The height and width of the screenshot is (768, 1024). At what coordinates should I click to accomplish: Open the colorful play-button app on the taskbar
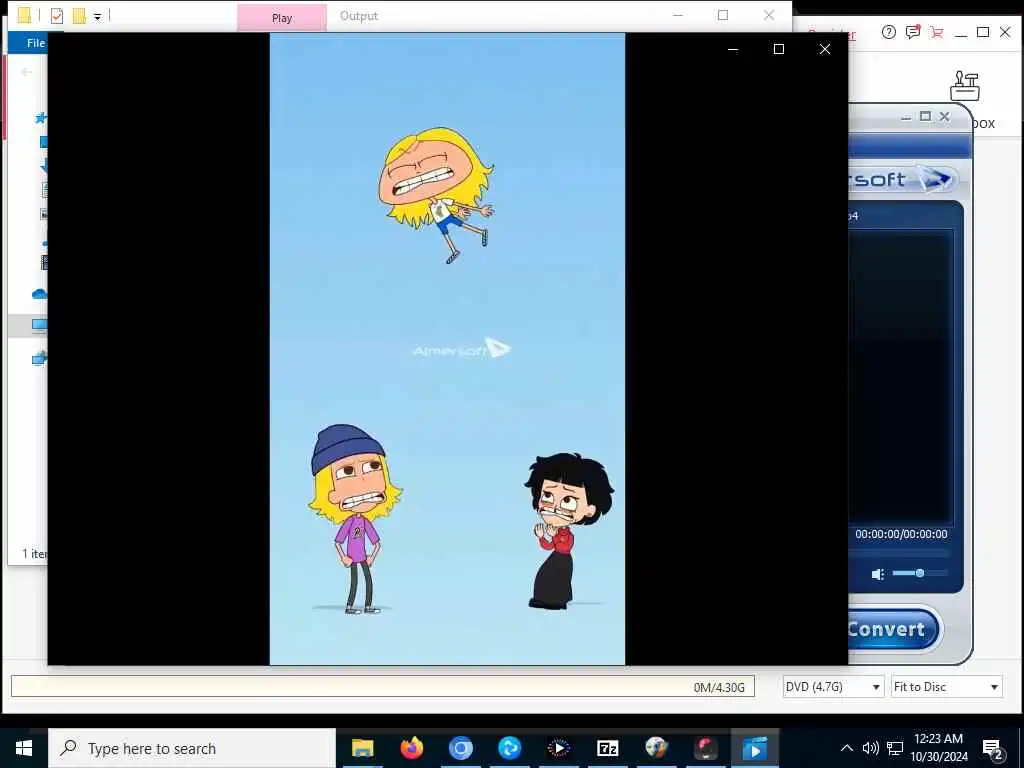[558, 748]
